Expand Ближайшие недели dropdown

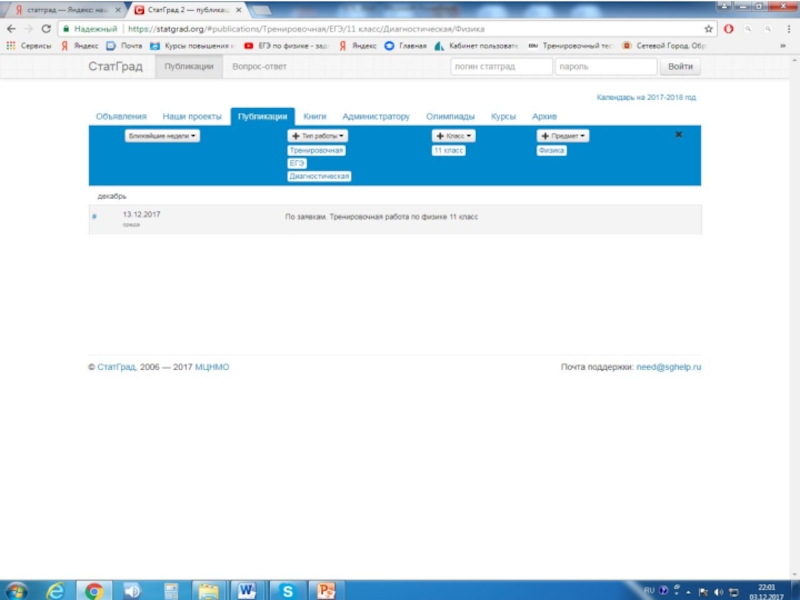tap(162, 136)
